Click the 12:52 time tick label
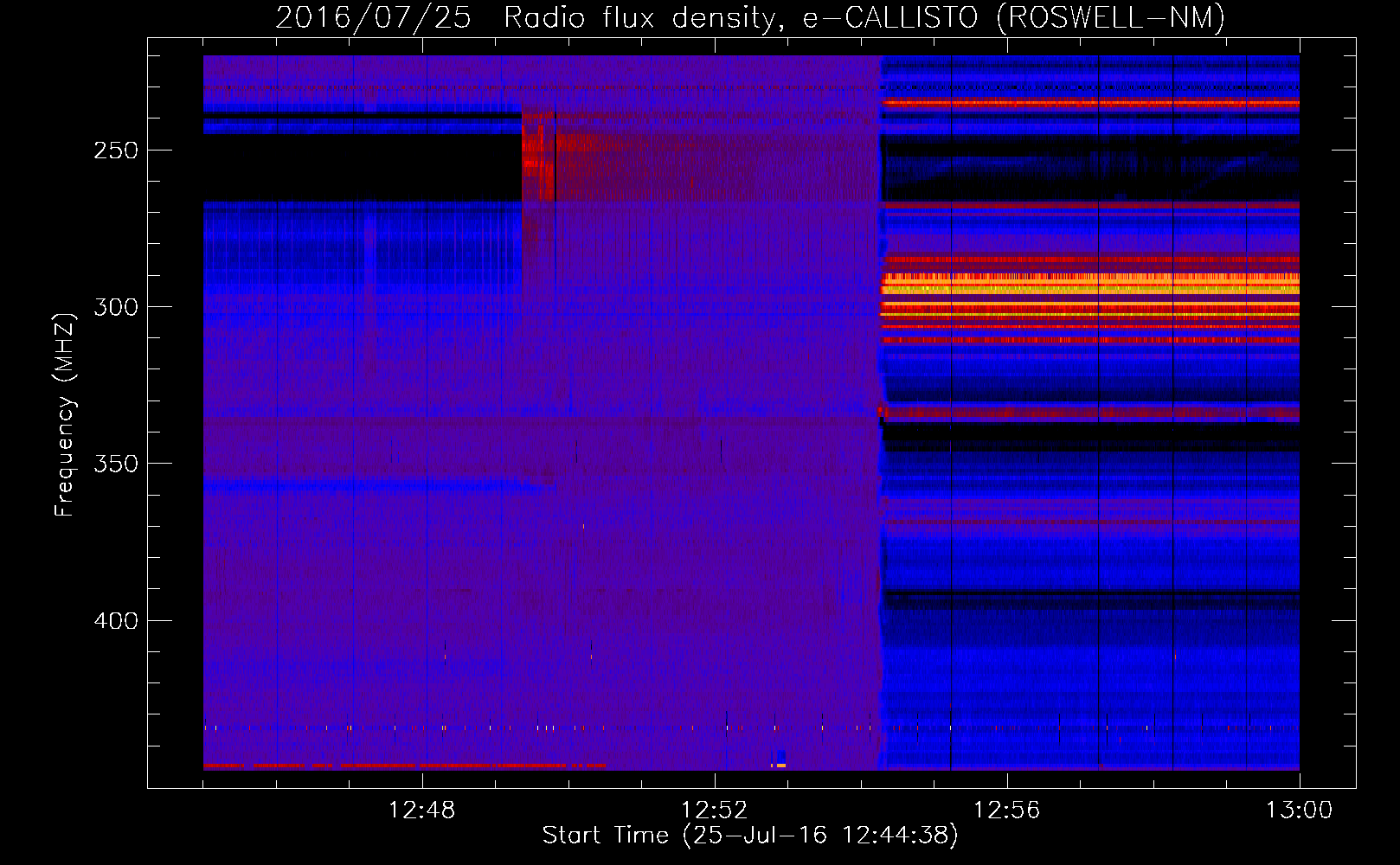 715,811
